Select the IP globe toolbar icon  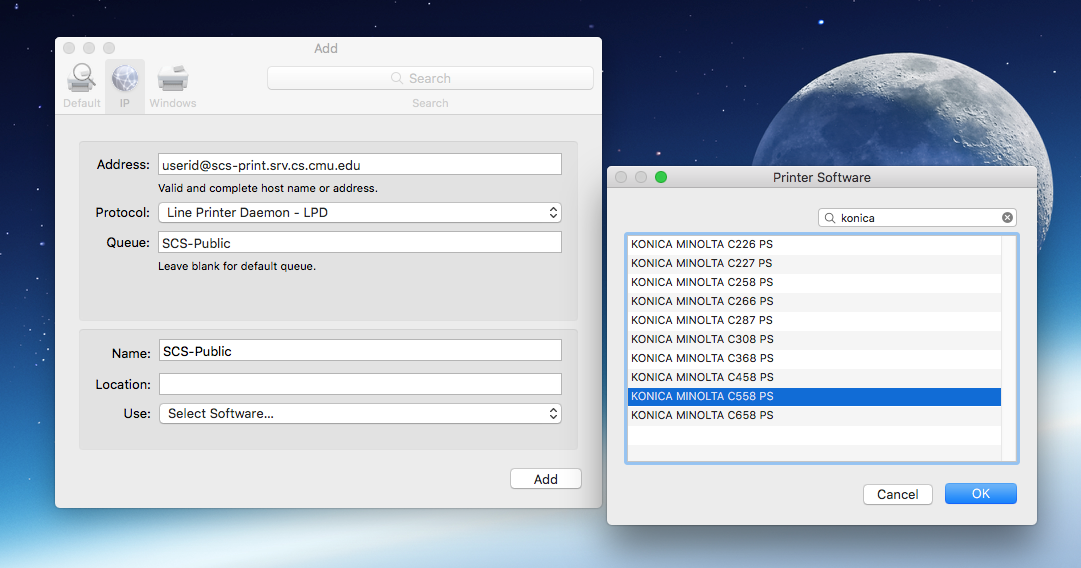click(125, 79)
